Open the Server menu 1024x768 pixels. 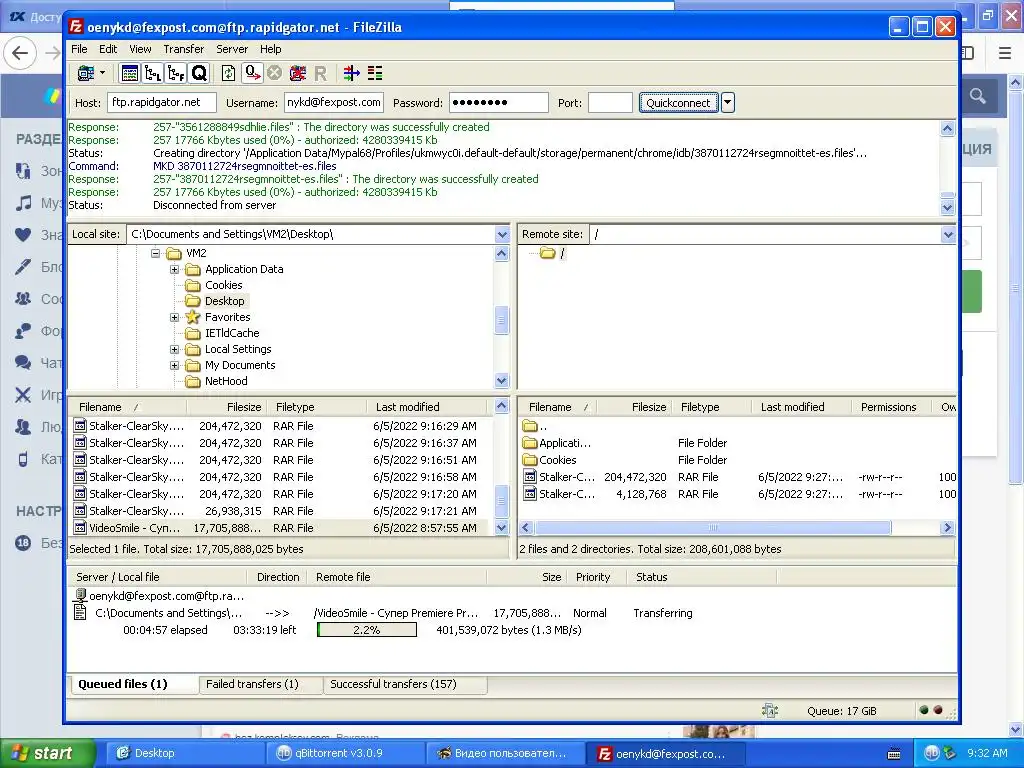(232, 49)
